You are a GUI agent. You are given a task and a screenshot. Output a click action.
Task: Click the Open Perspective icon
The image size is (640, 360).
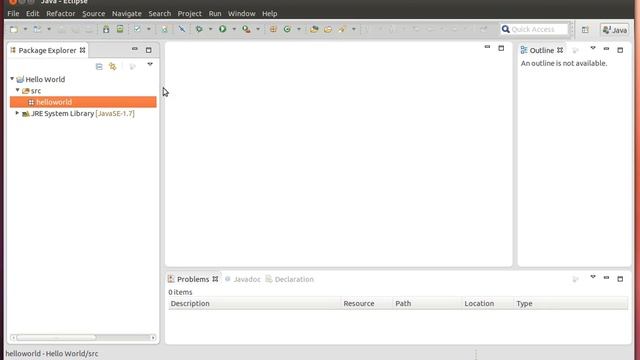click(585, 30)
